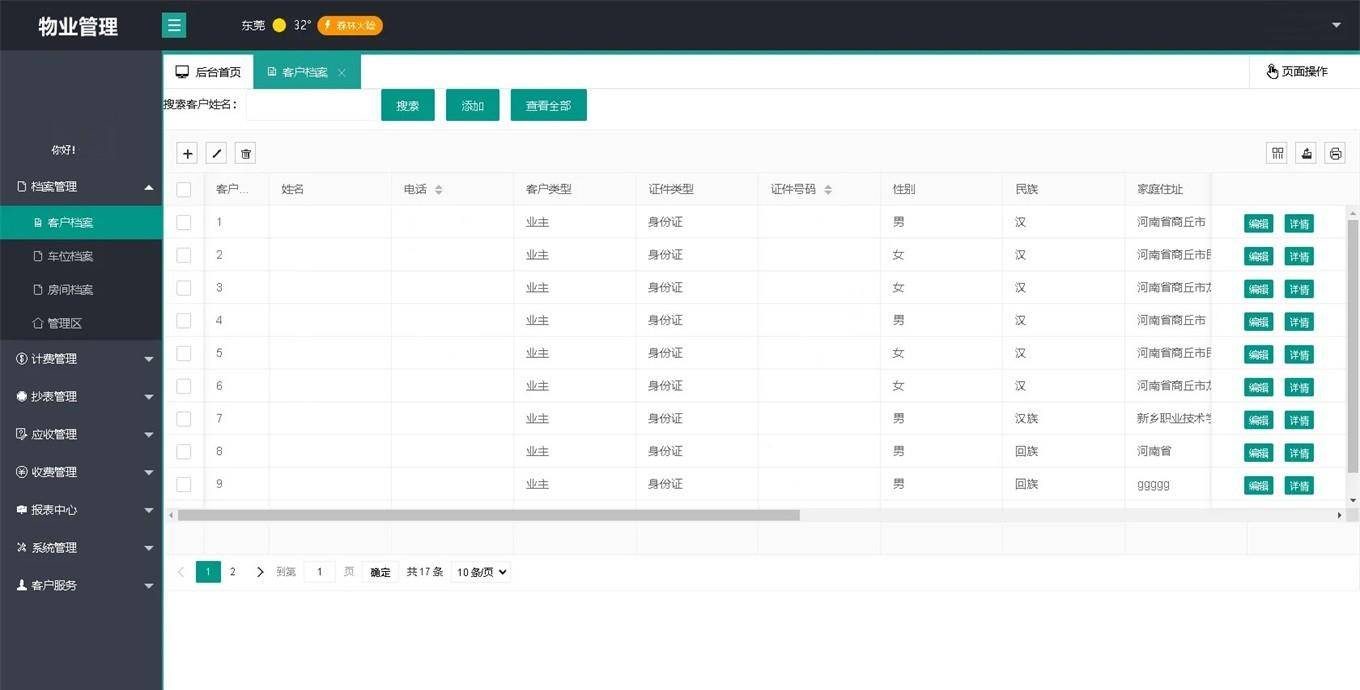Screen dimensions: 1360x690
Task: Click the current page 1 button
Action: 208,572
